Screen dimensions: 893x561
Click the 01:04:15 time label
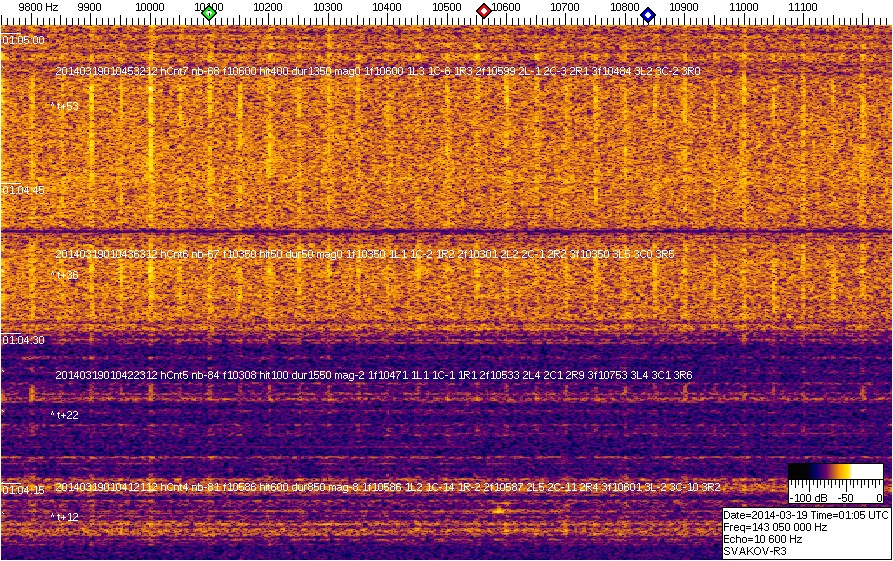pyautogui.click(x=23, y=490)
